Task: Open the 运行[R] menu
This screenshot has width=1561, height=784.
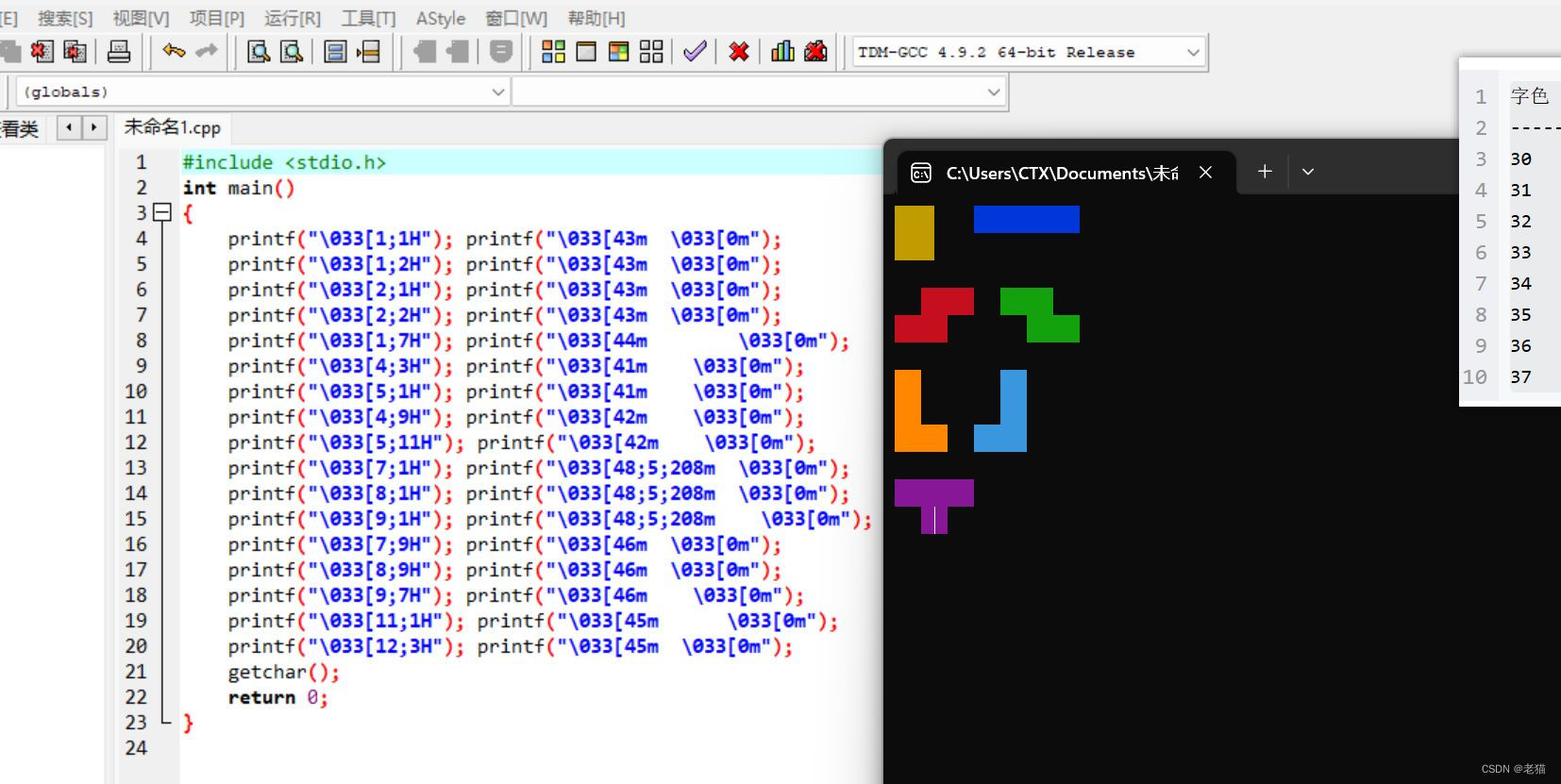Action: (x=293, y=18)
